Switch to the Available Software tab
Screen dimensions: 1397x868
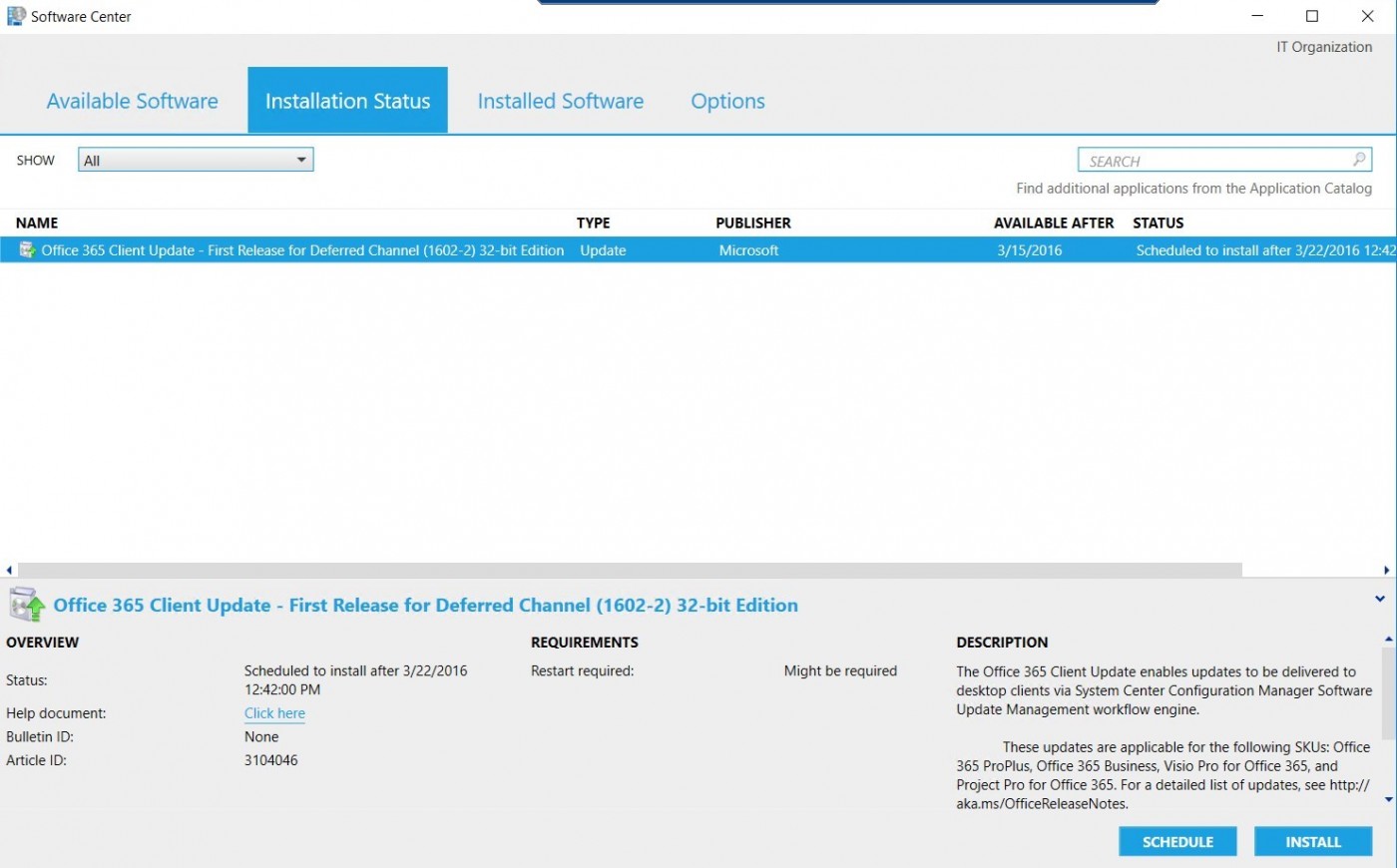point(132,100)
